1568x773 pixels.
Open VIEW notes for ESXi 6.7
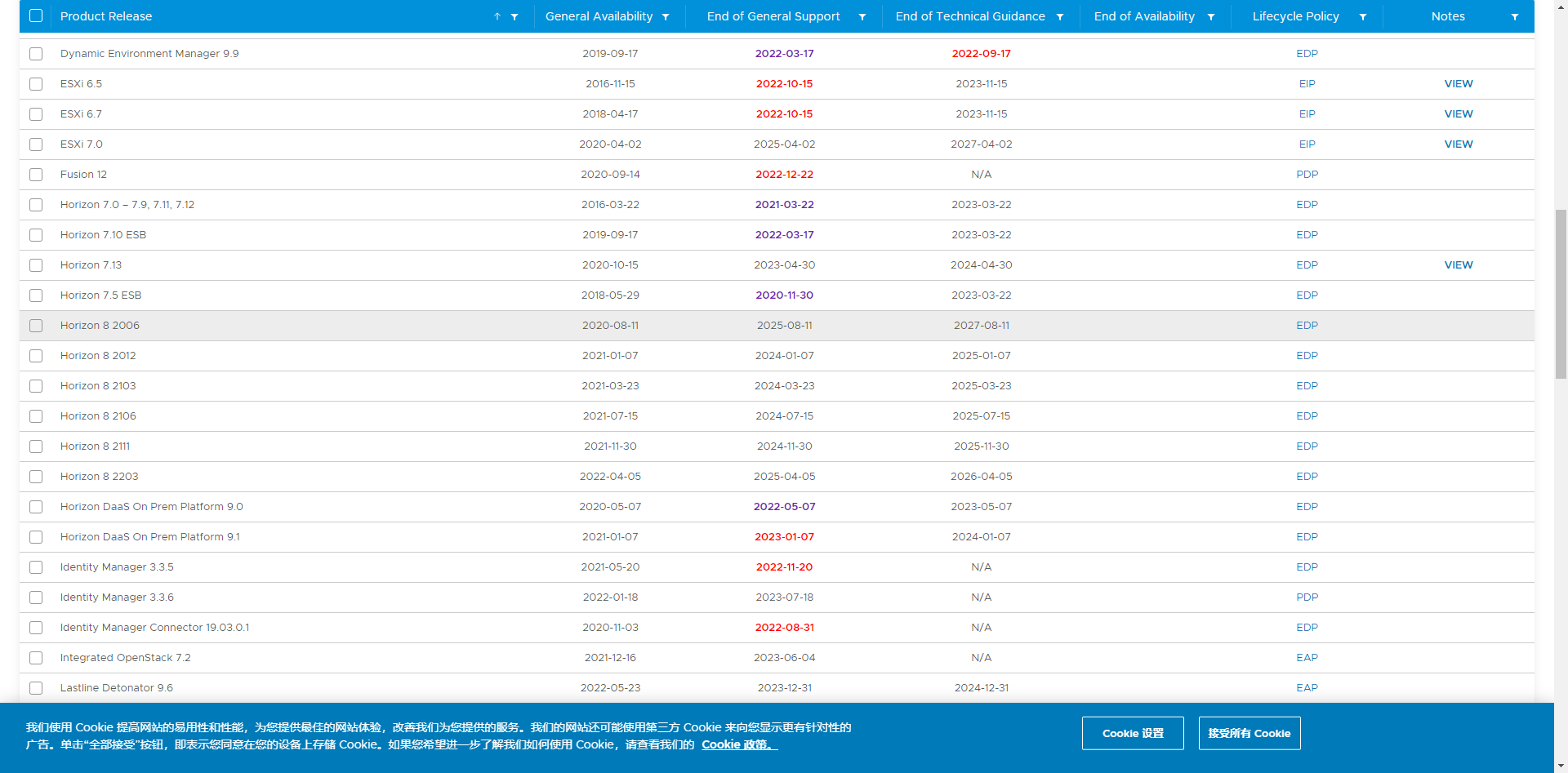pos(1459,114)
